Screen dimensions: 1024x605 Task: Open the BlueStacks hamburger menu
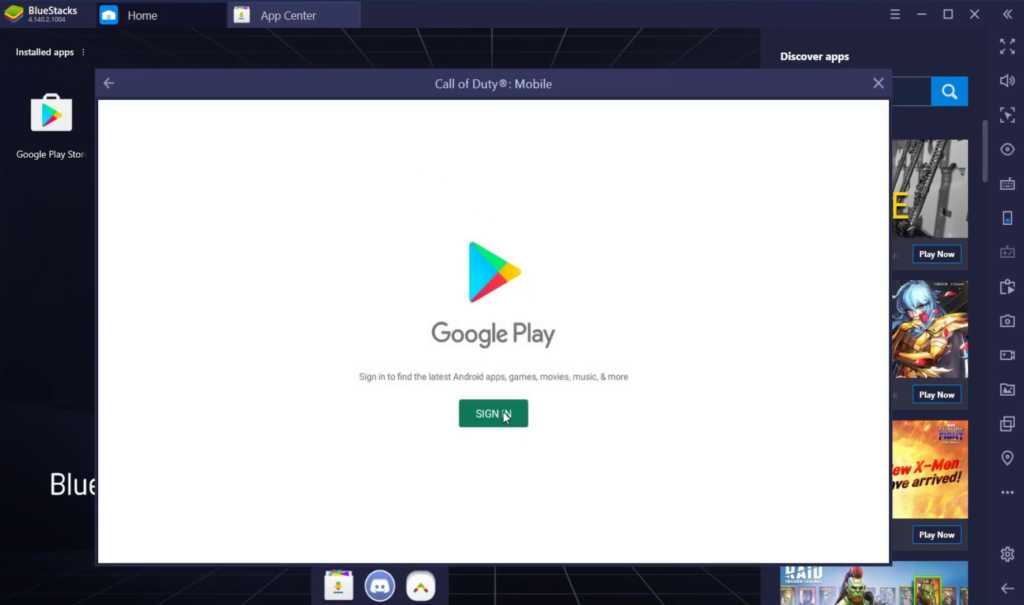tap(895, 14)
